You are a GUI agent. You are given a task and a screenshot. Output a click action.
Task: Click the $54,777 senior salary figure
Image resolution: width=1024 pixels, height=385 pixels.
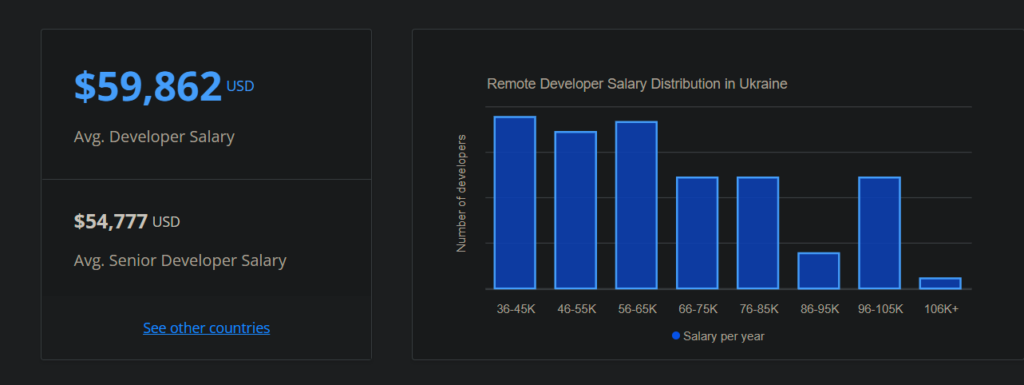pyautogui.click(x=110, y=222)
